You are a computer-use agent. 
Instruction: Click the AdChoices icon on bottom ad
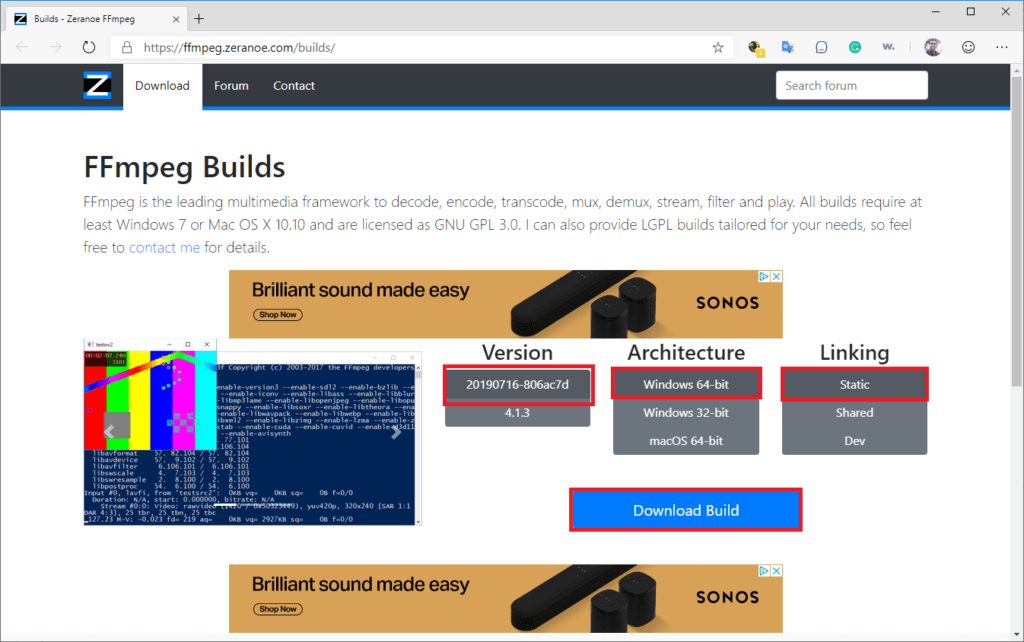pos(764,571)
